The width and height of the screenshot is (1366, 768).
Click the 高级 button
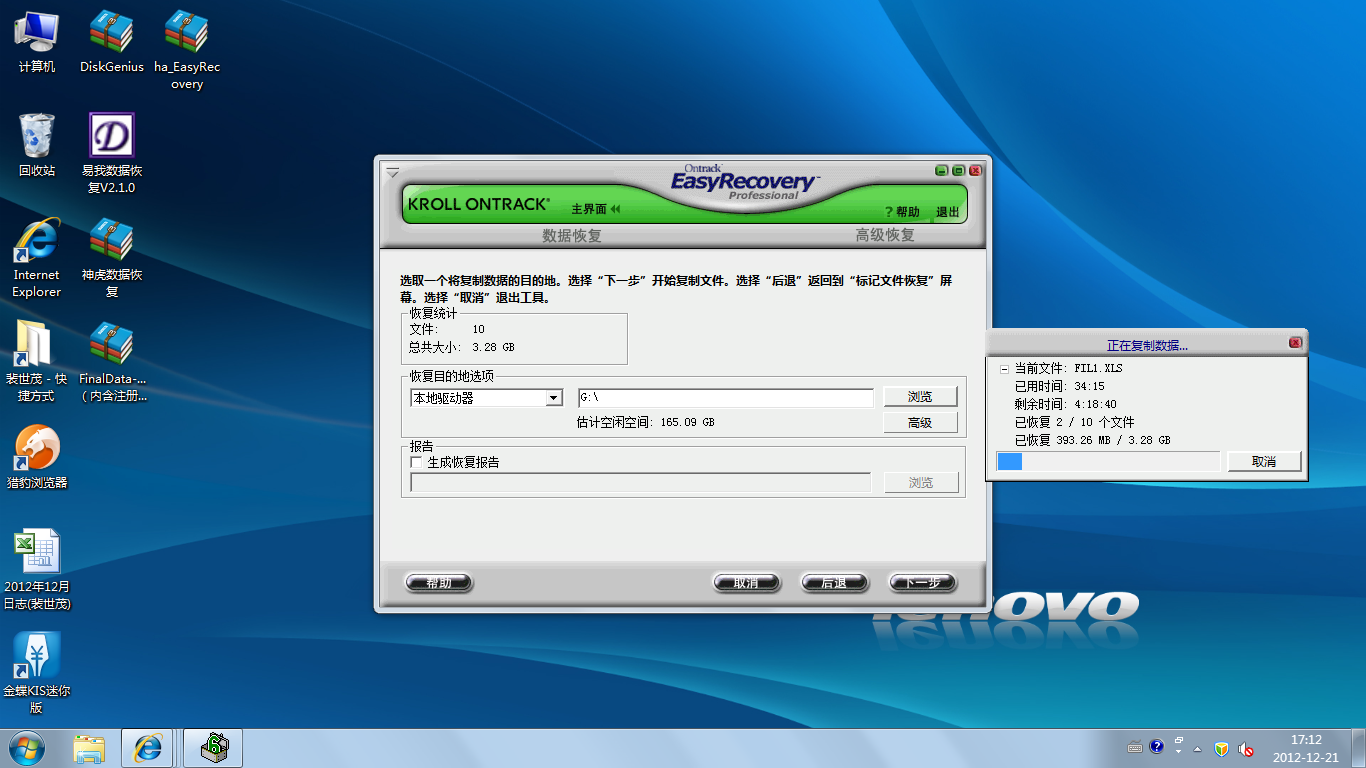[x=920, y=423]
